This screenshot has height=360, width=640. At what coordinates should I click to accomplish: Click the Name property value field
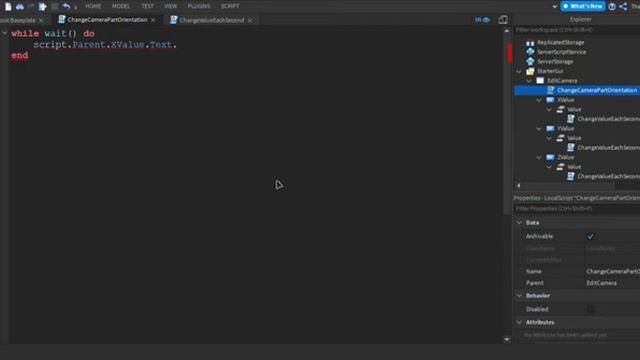click(612, 271)
